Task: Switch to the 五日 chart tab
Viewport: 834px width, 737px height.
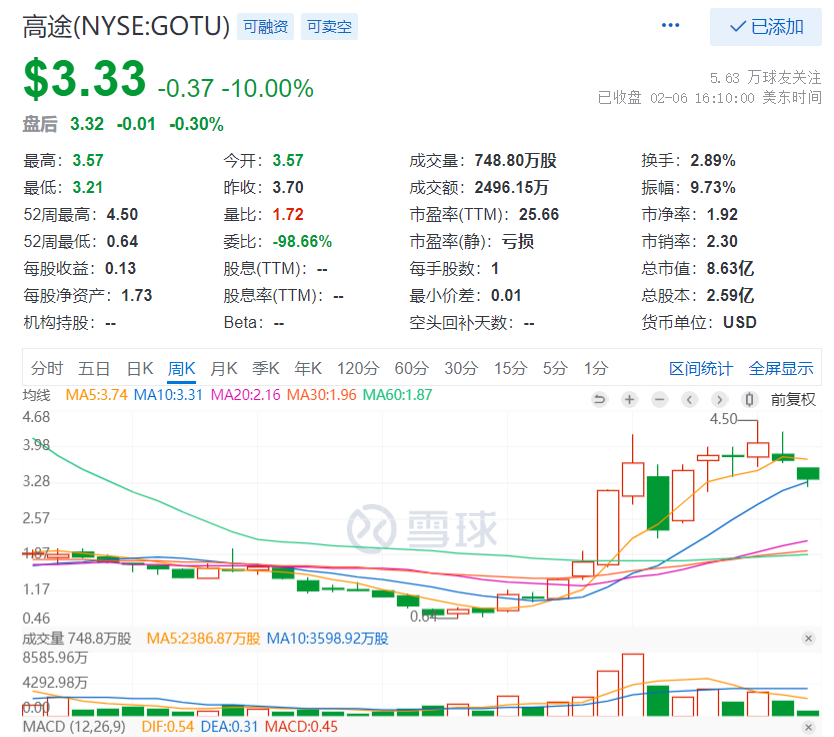Action: click(x=94, y=368)
